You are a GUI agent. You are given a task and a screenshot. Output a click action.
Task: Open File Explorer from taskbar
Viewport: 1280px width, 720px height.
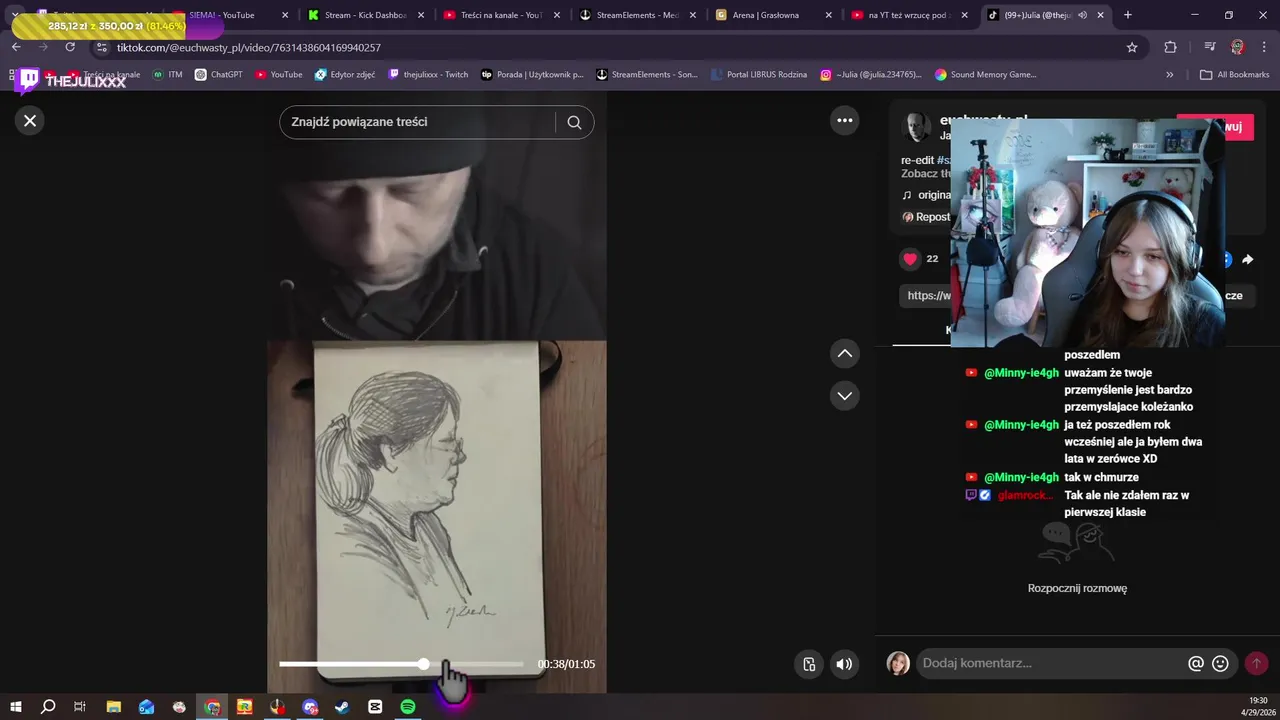[113, 706]
